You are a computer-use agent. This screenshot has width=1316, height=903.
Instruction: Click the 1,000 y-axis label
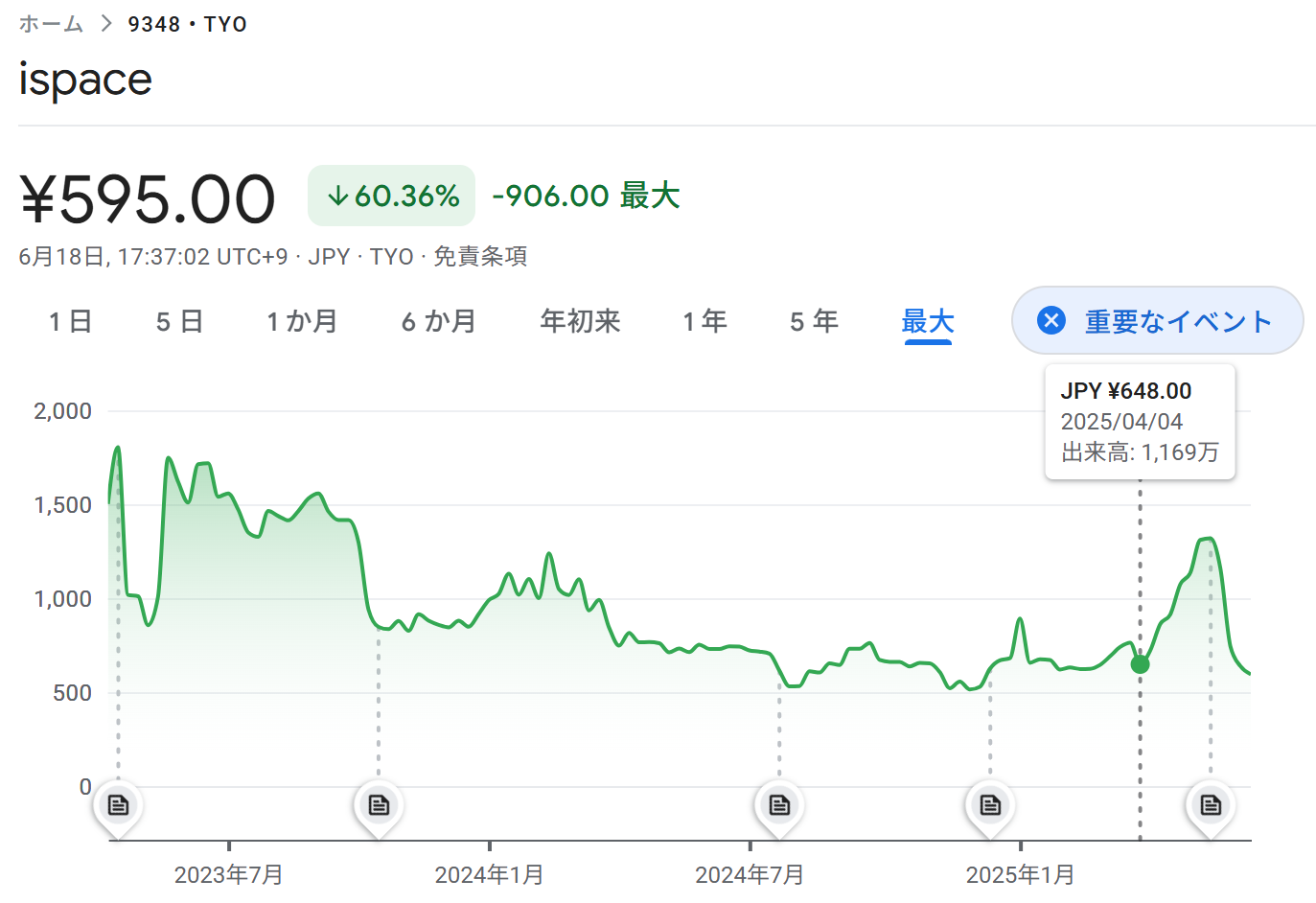tap(63, 599)
